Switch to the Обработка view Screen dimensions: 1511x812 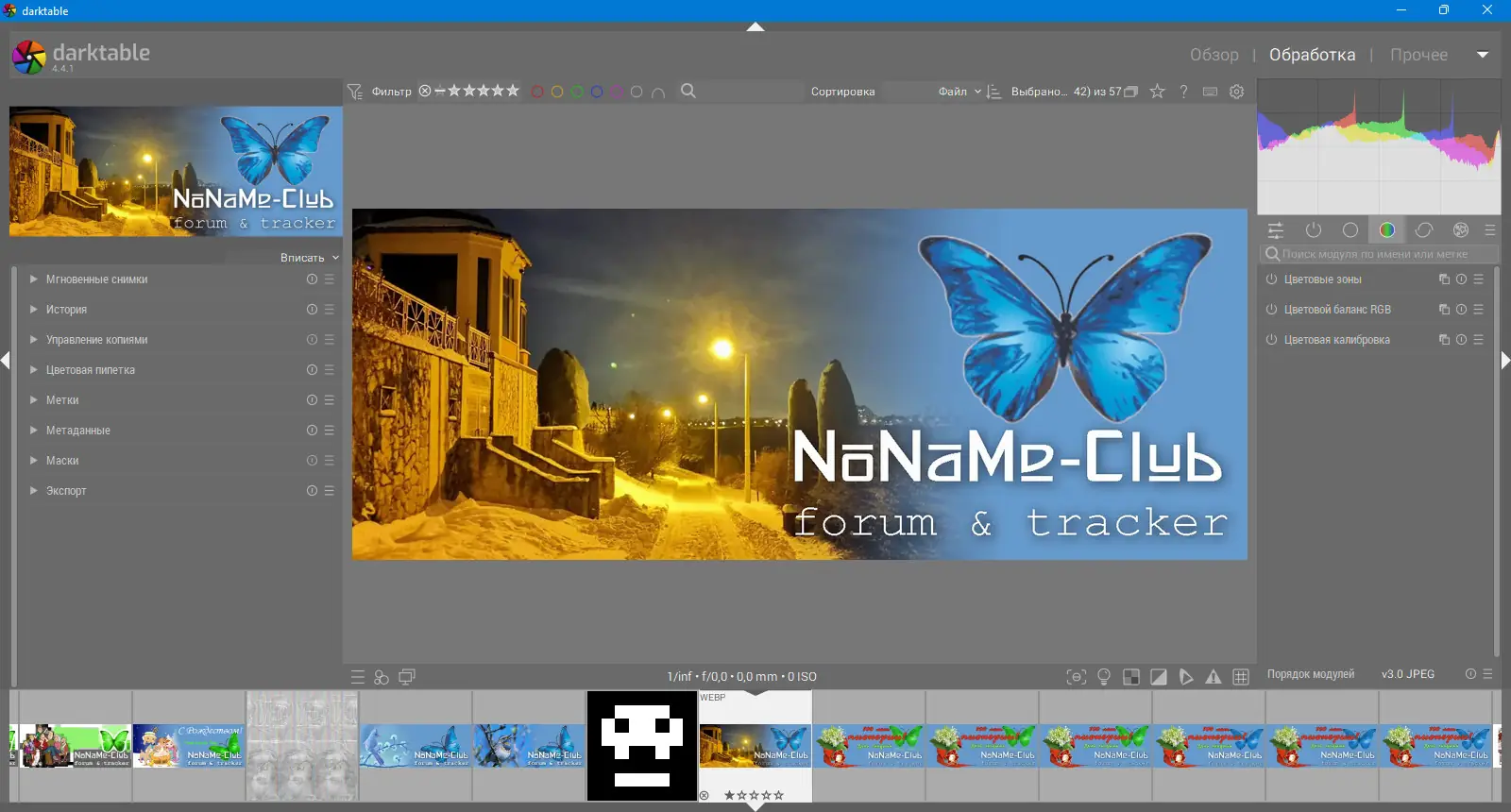(x=1312, y=55)
